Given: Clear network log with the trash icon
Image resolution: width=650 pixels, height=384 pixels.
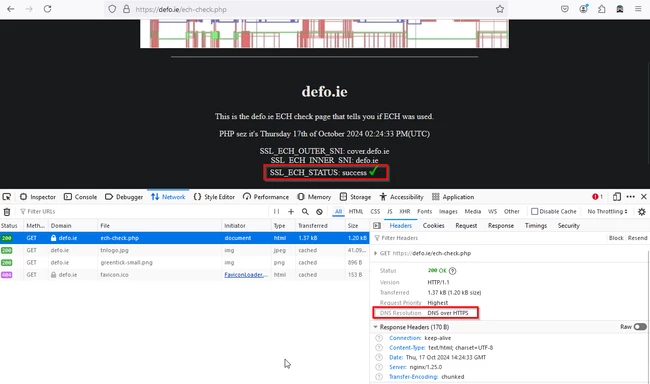Looking at the screenshot, I should tap(7, 211).
